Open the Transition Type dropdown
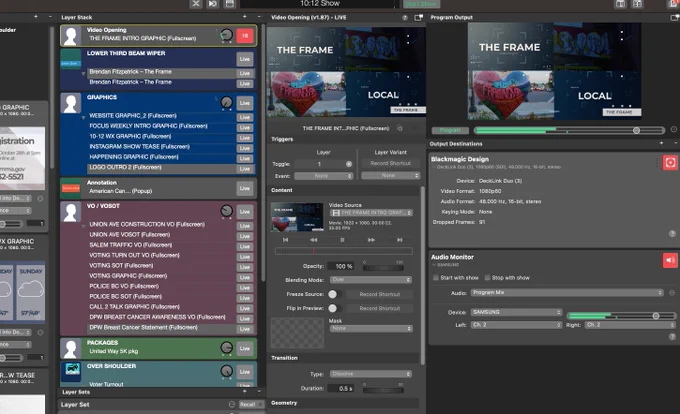 point(371,374)
